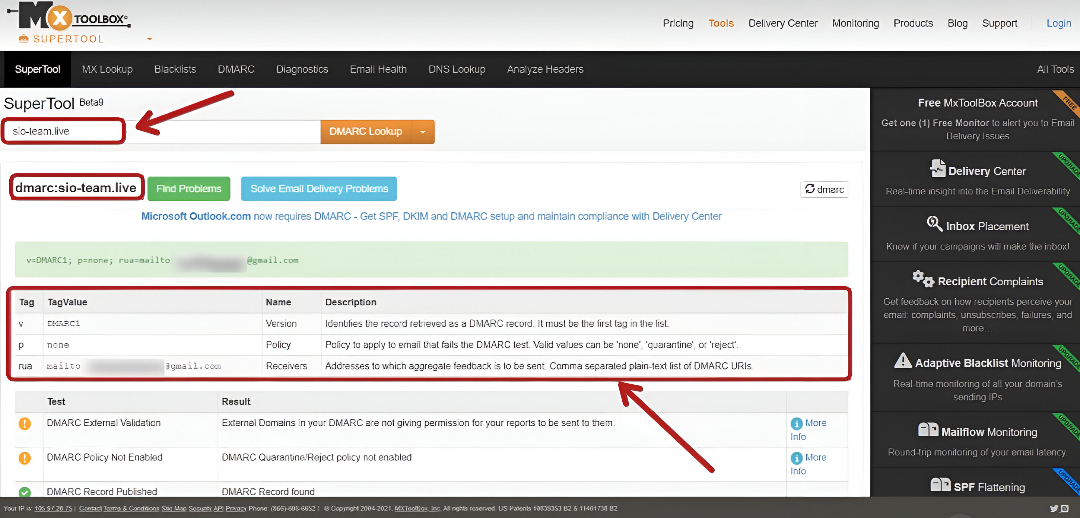Focus the domain input with sio-team.live

coord(162,131)
